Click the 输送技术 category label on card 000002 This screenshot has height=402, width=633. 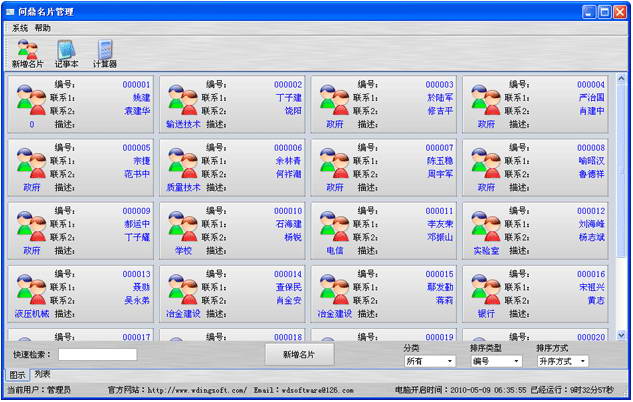(183, 124)
